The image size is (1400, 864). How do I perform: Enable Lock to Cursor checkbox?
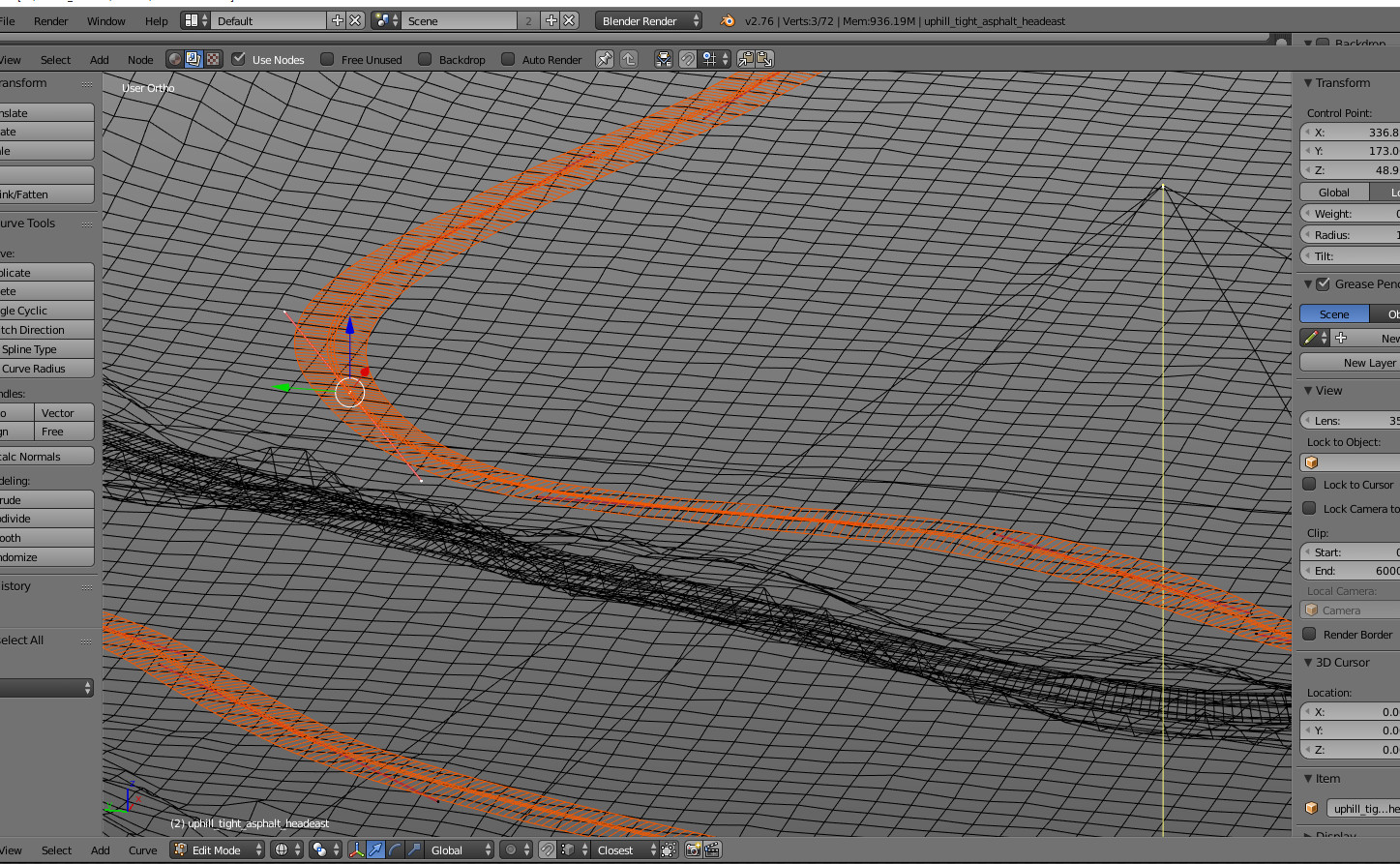pyautogui.click(x=1310, y=484)
